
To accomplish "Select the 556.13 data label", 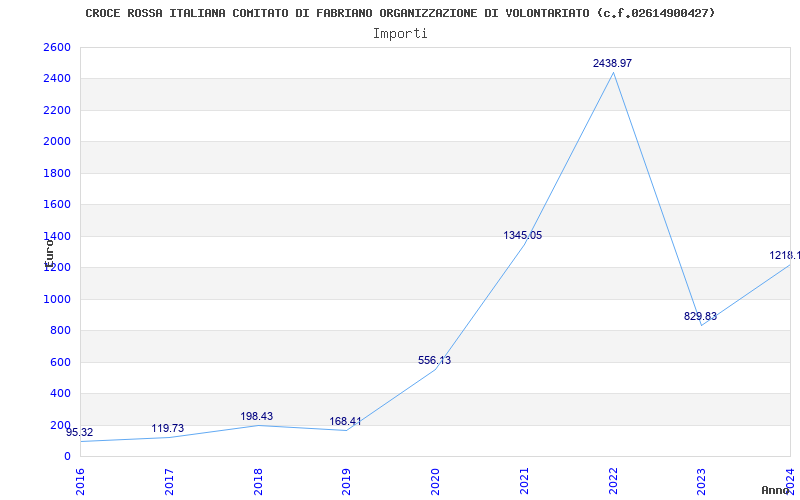I will [x=434, y=360].
